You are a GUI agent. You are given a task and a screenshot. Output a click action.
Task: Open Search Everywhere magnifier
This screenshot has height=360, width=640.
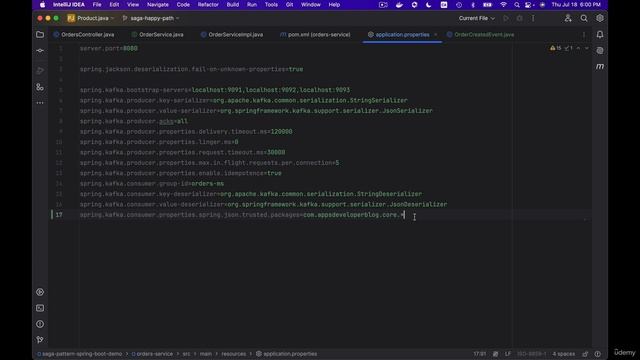pyautogui.click(x=584, y=18)
